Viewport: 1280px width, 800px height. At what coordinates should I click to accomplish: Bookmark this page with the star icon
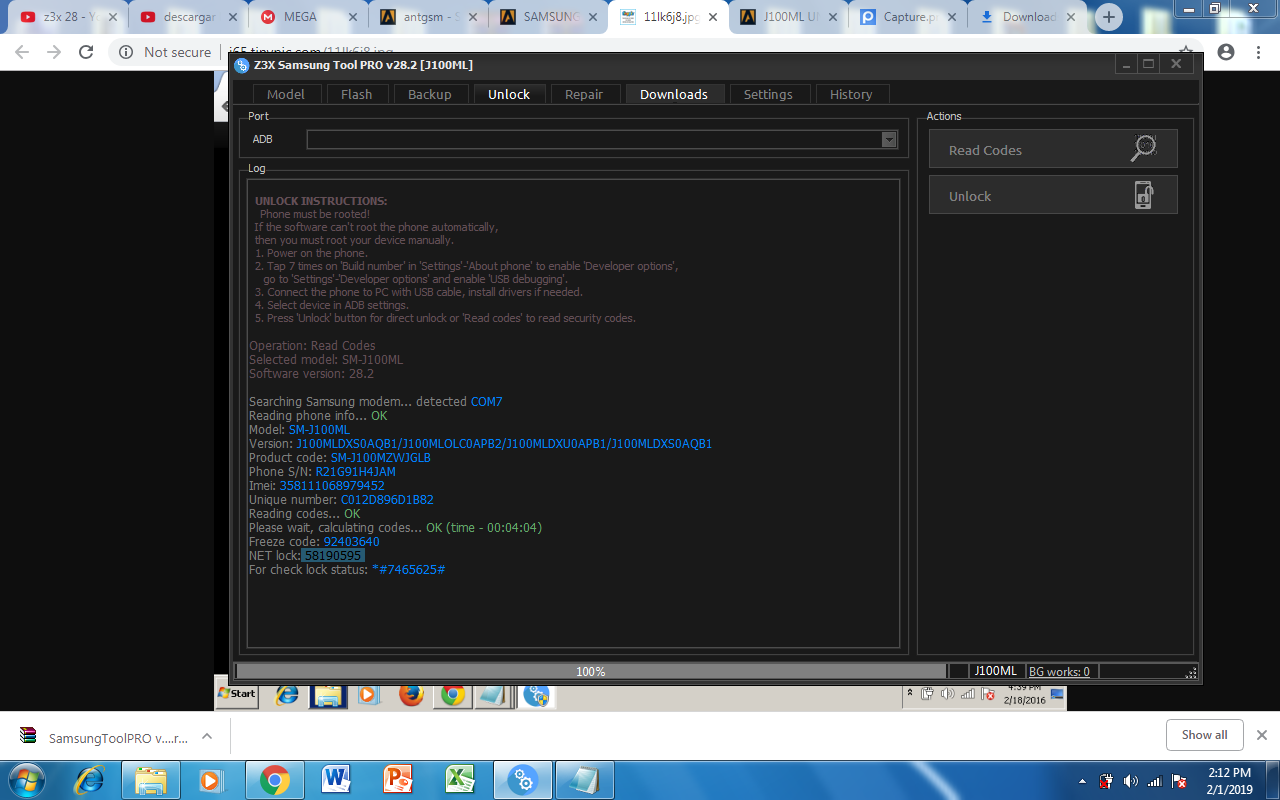tap(1186, 50)
